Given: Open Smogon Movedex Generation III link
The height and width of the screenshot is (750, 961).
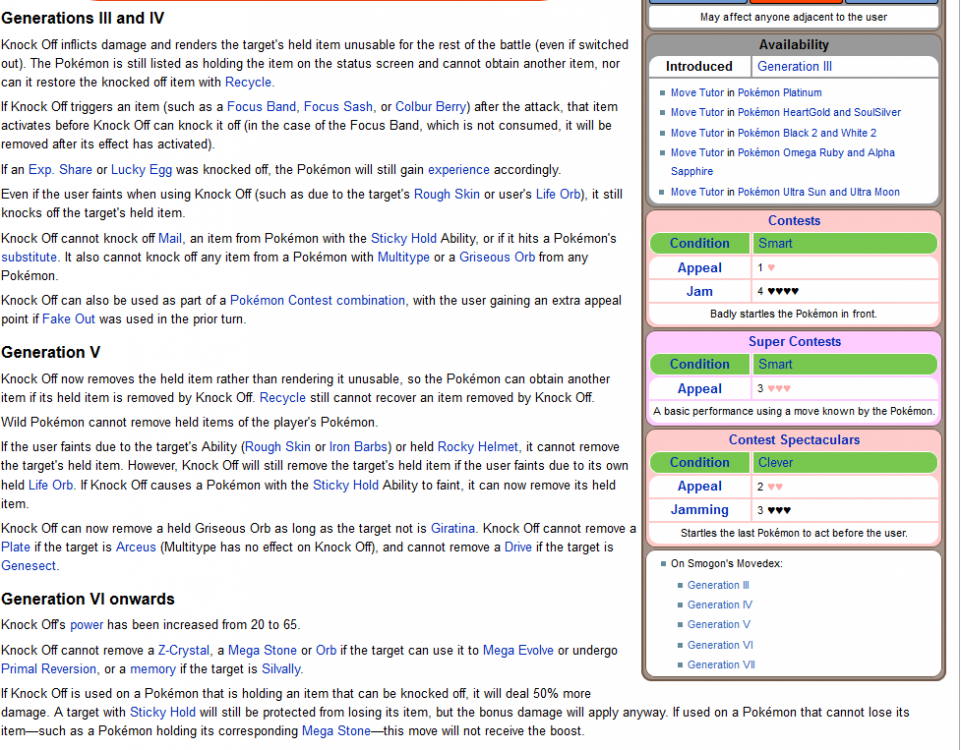Looking at the screenshot, I should pyautogui.click(x=718, y=585).
